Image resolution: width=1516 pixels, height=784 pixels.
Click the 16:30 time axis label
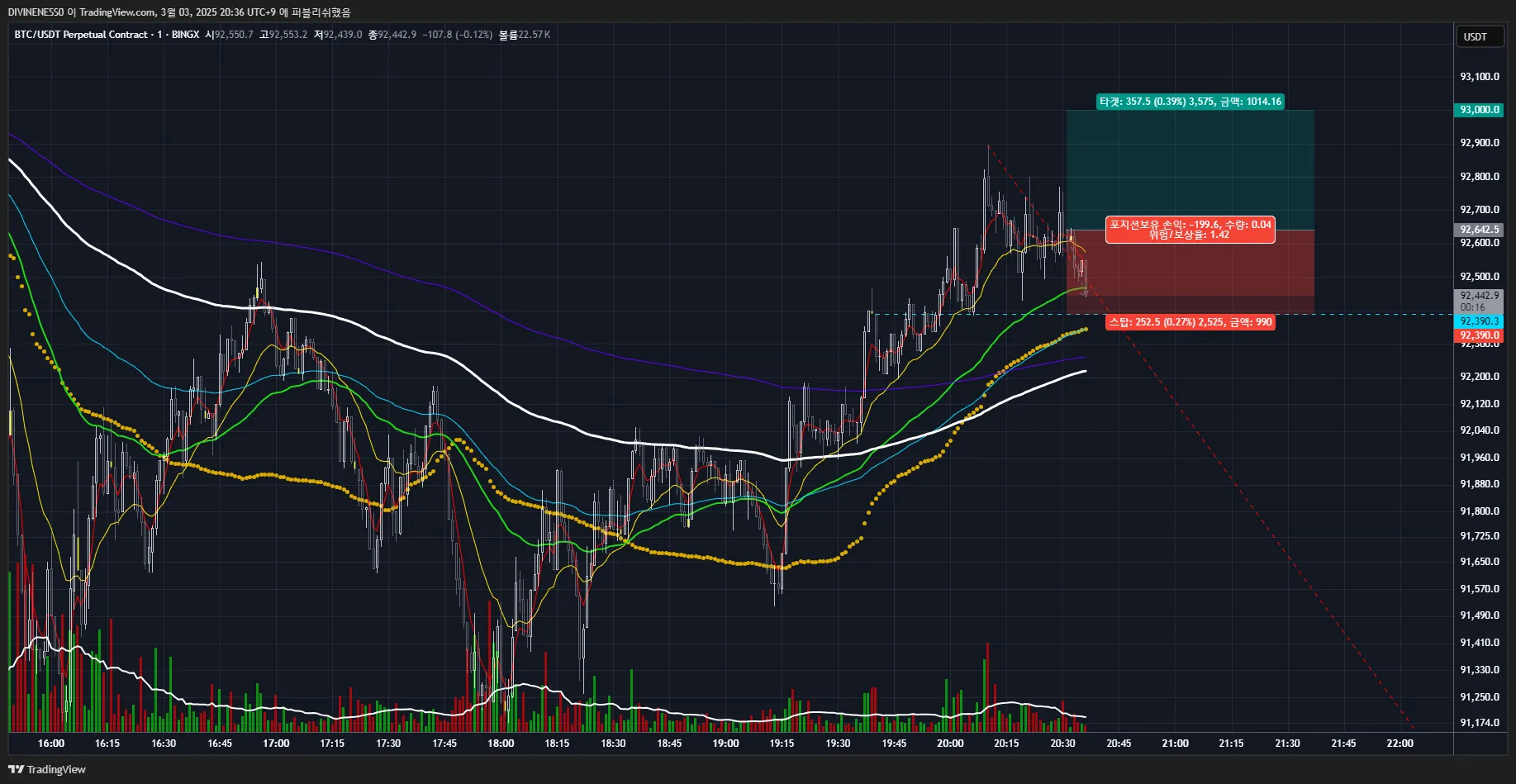(164, 744)
